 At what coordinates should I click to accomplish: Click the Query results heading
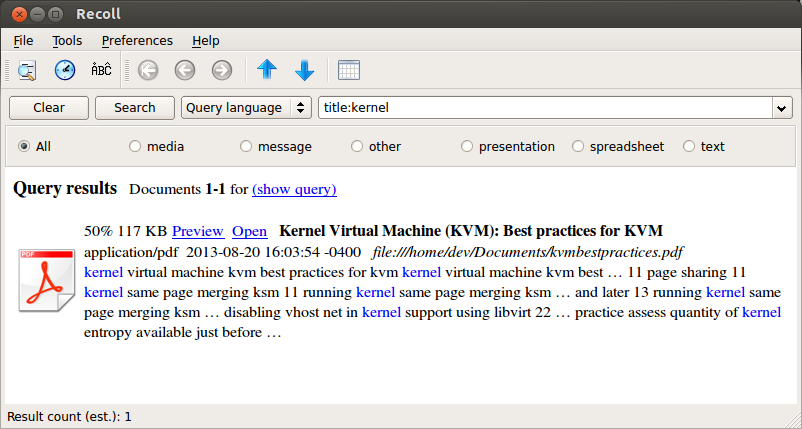click(65, 188)
